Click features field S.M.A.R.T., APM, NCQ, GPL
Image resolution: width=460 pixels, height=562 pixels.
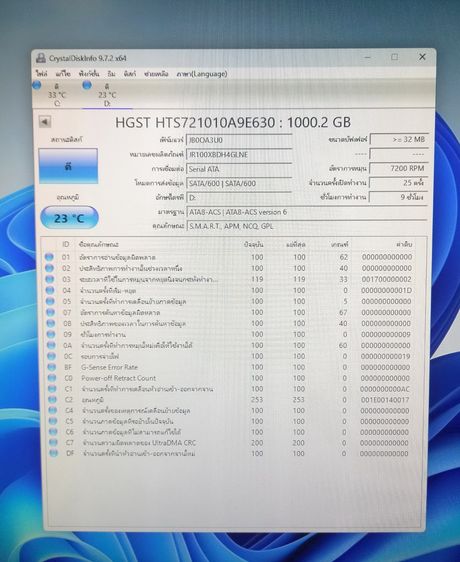(x=307, y=226)
